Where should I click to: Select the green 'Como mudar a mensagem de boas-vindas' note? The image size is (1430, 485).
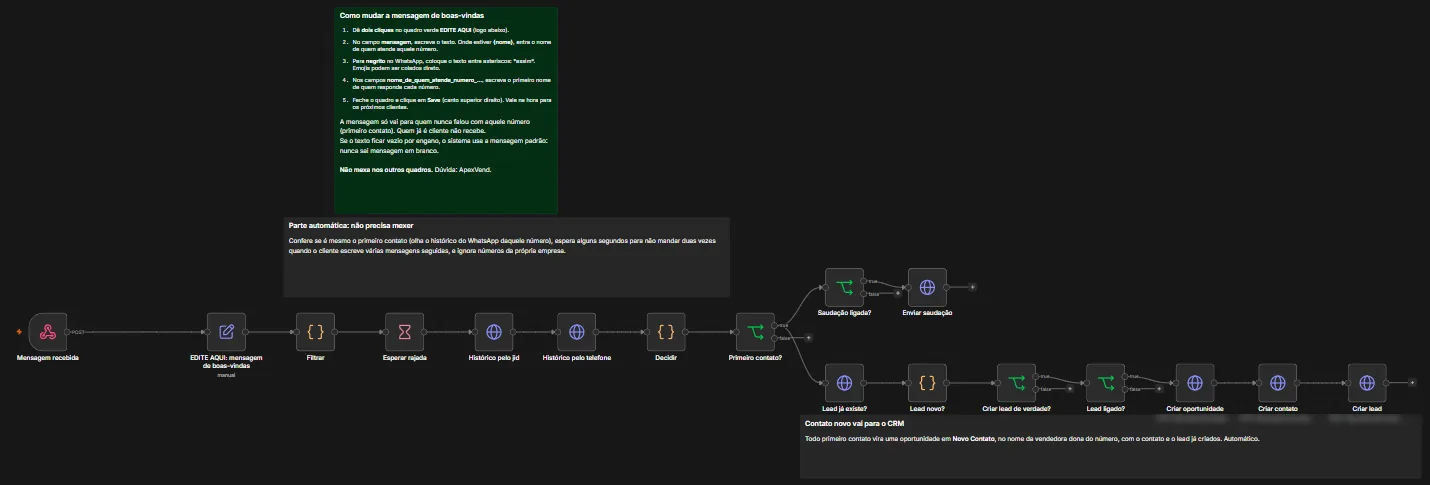(x=446, y=111)
